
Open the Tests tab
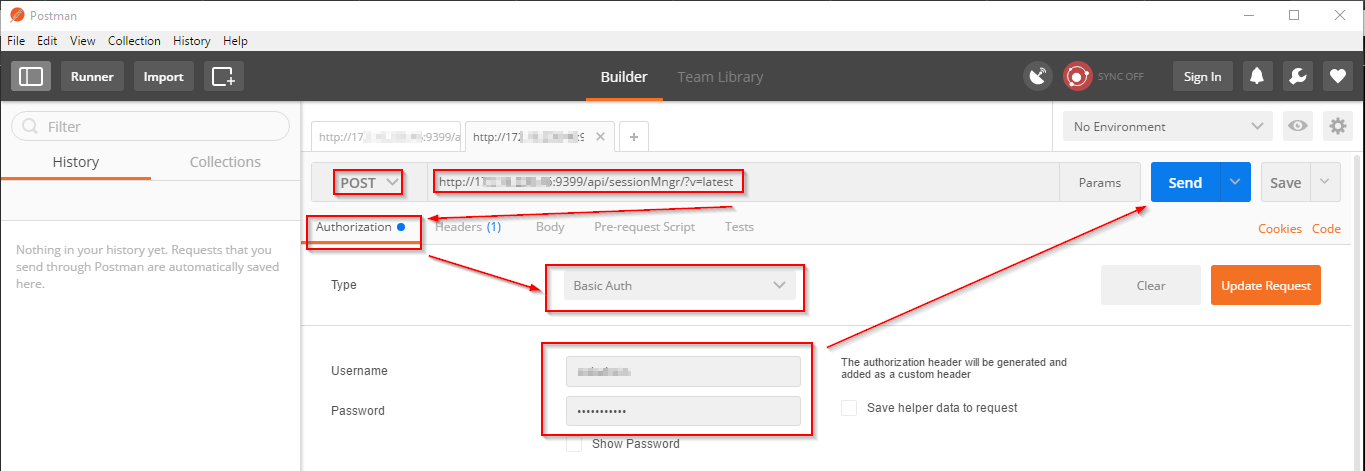click(739, 227)
